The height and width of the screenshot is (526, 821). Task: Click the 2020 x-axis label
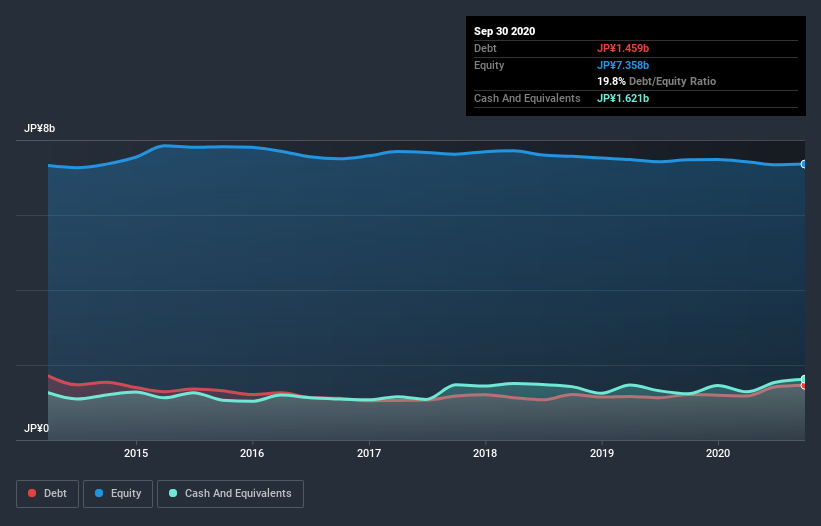[718, 453]
